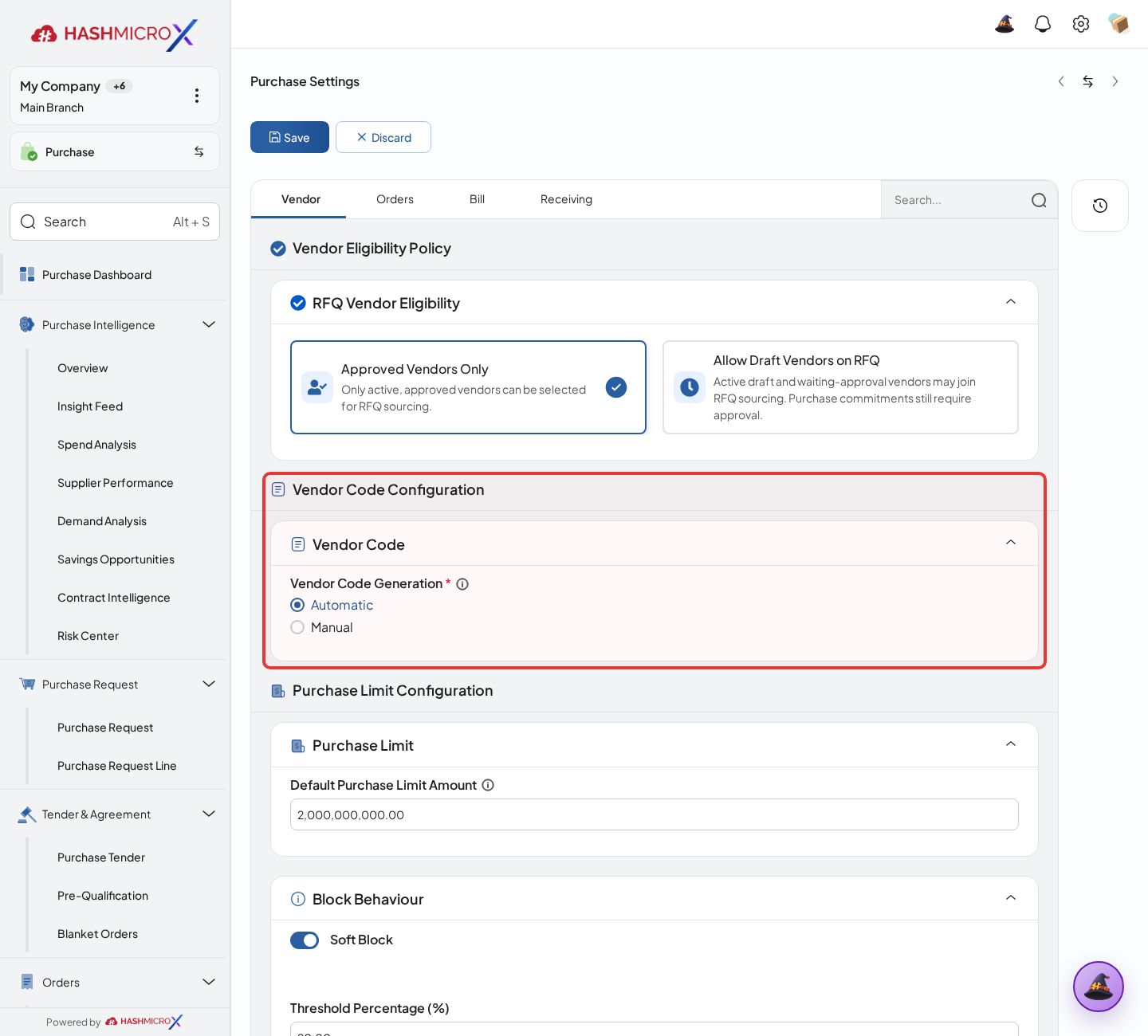Screen dimensions: 1148x1036
Task: Switch module using the Purchase swap icon
Action: click(x=199, y=151)
